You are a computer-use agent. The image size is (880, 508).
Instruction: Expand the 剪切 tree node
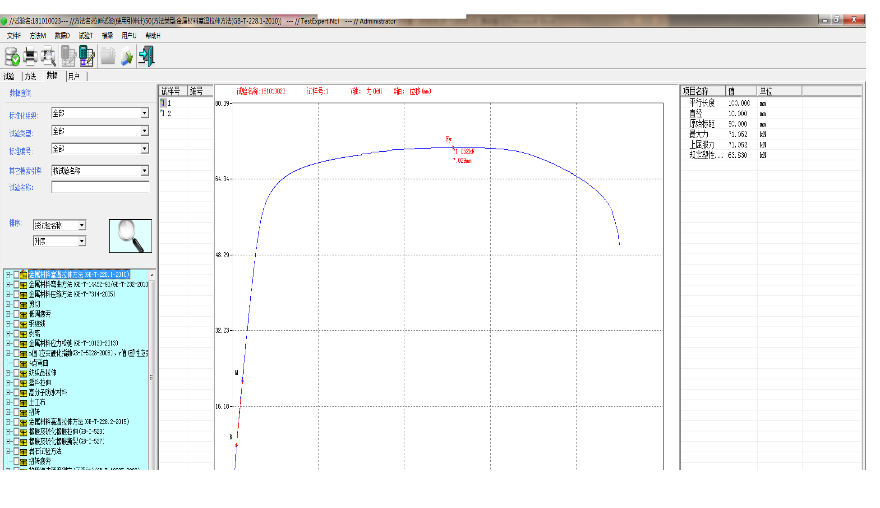point(8,304)
